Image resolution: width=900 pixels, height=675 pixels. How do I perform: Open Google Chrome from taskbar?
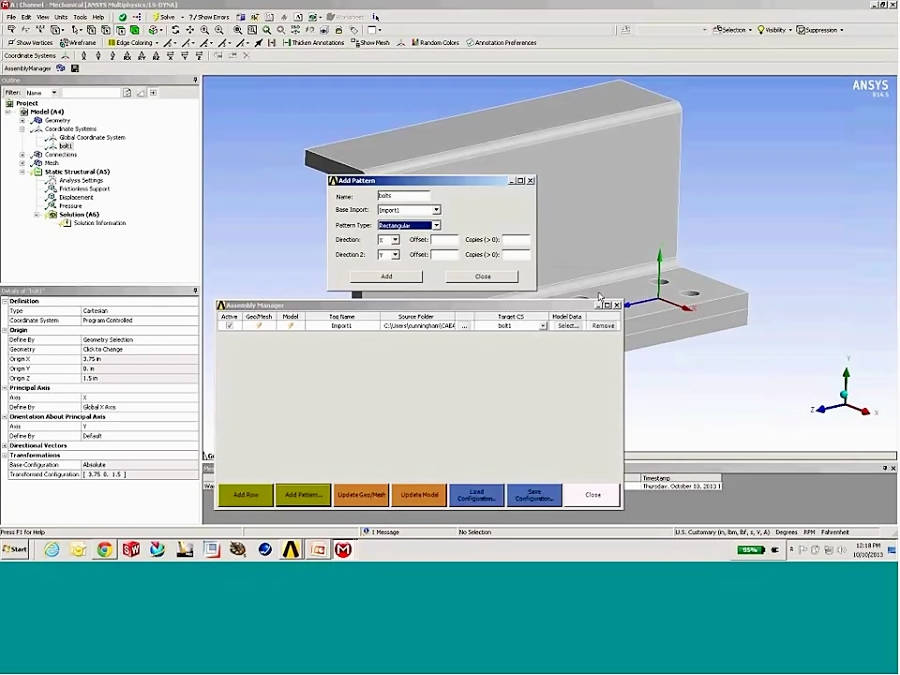tap(104, 550)
